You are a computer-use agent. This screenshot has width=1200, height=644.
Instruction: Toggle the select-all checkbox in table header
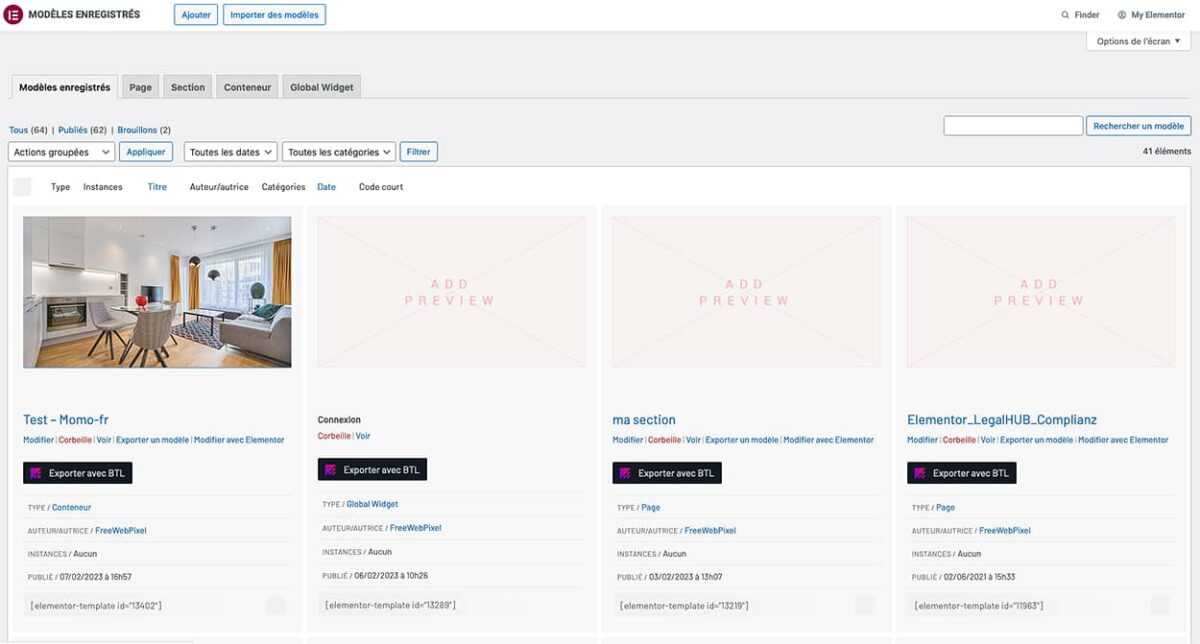click(22, 187)
